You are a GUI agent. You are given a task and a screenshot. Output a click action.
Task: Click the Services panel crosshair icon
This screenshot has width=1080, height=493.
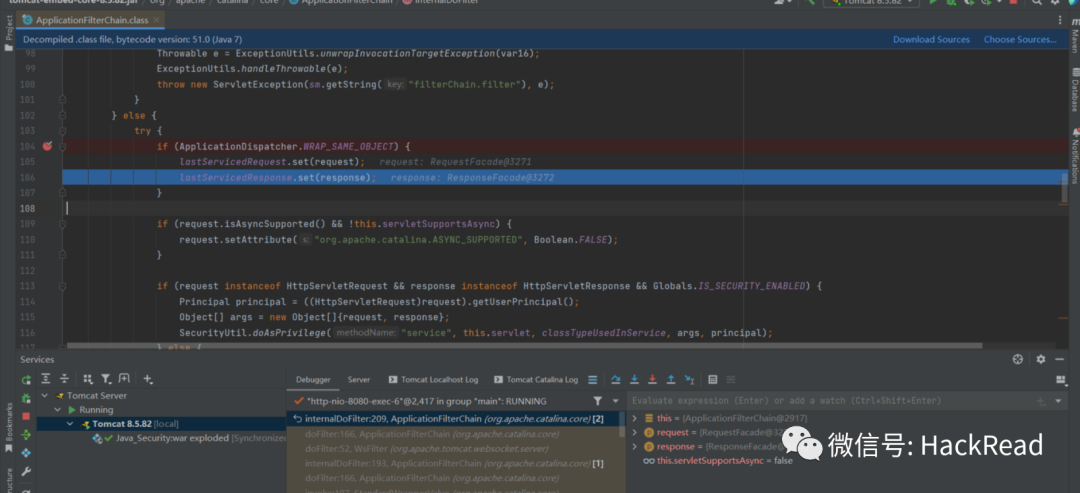pos(1018,359)
